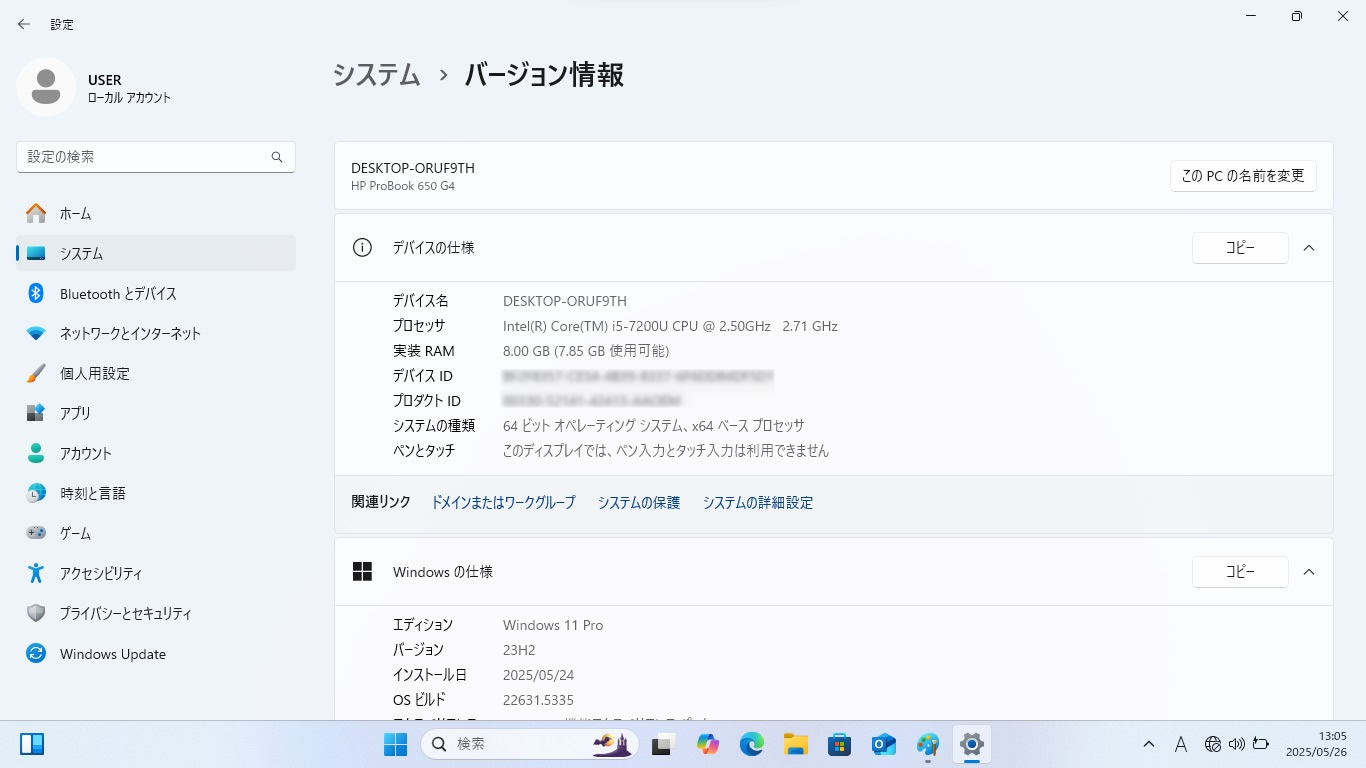Open ゲーム settings
The image size is (1366, 768).
click(x=156, y=533)
